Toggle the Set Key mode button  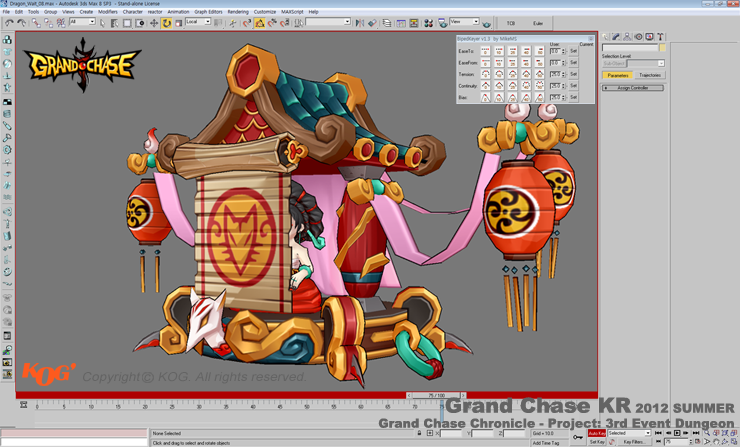tap(597, 442)
